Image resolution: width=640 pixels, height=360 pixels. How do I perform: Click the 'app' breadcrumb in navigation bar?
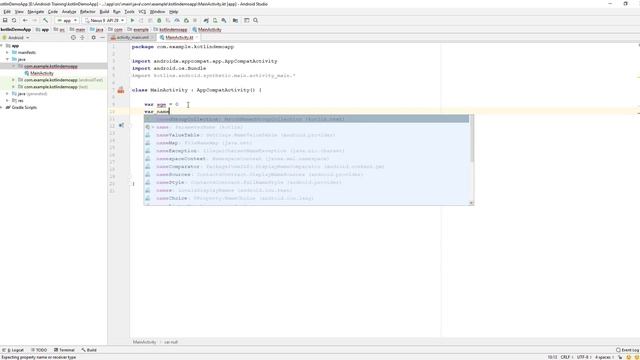[43, 29]
